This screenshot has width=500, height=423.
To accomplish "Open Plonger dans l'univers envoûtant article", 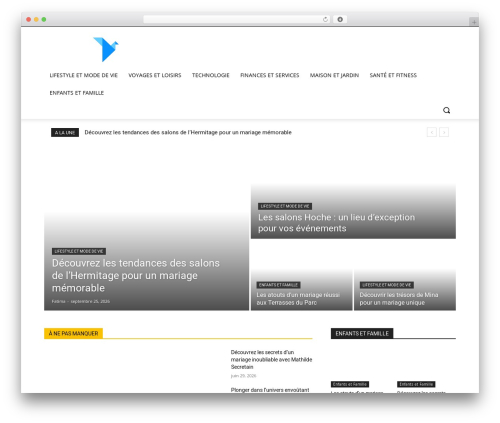I will (x=270, y=390).
